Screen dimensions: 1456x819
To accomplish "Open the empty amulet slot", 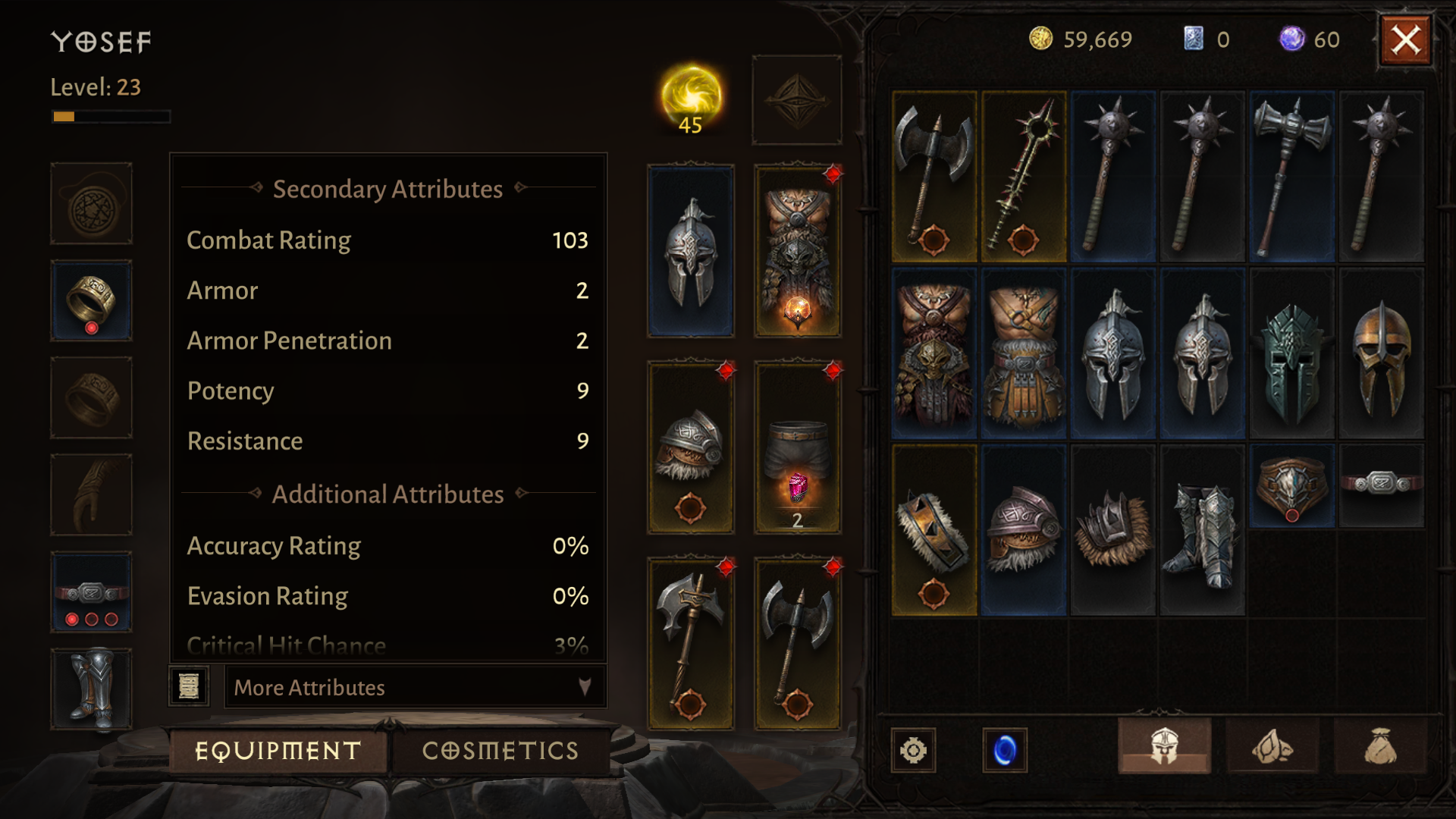I will pyautogui.click(x=91, y=203).
